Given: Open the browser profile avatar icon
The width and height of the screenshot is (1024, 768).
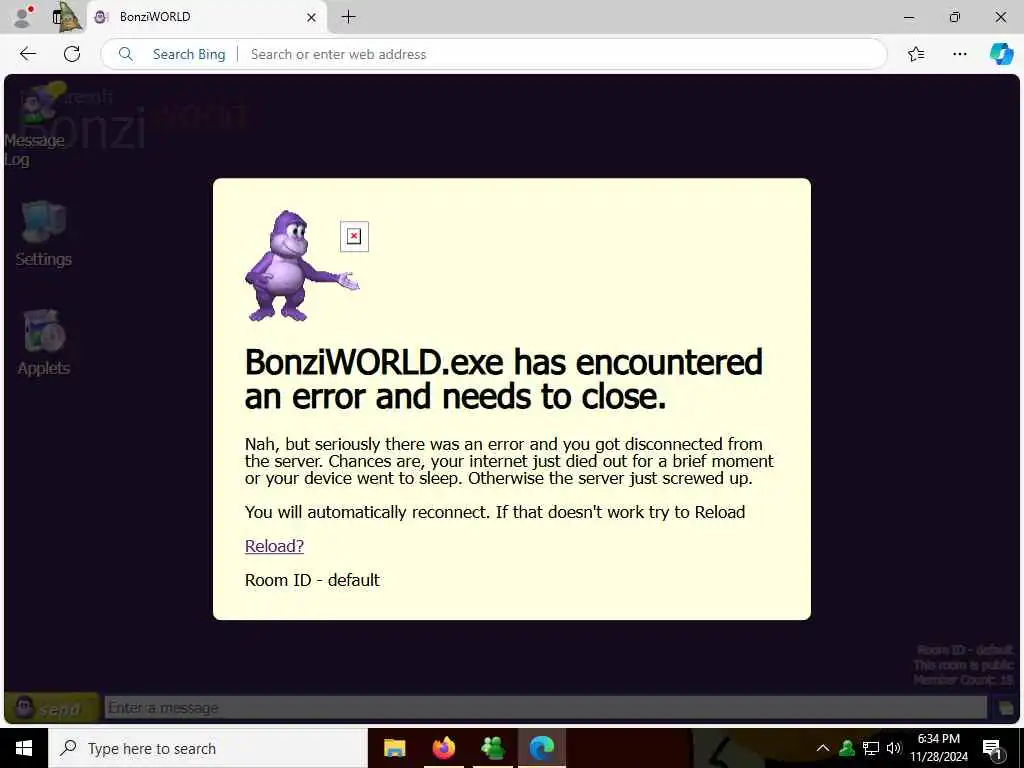Looking at the screenshot, I should point(22,17).
